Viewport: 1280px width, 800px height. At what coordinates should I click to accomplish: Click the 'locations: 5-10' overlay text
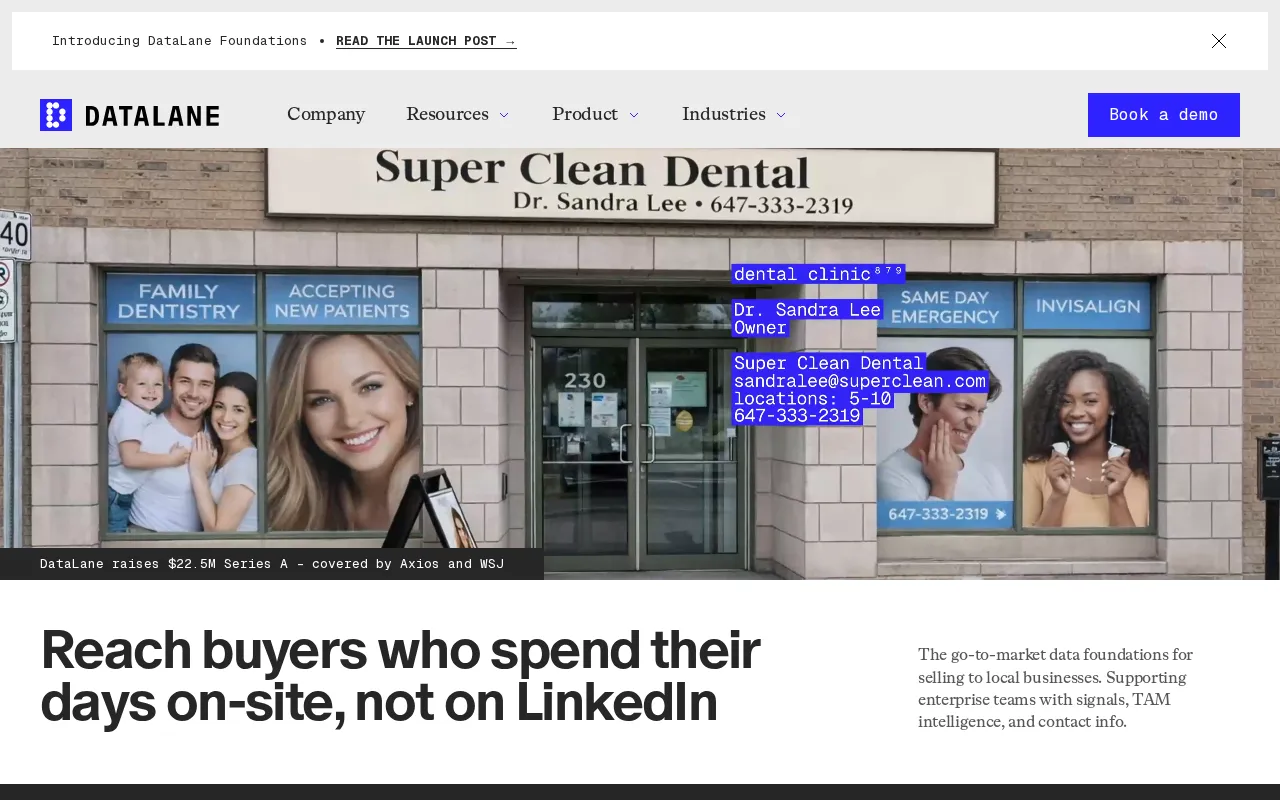pos(812,399)
